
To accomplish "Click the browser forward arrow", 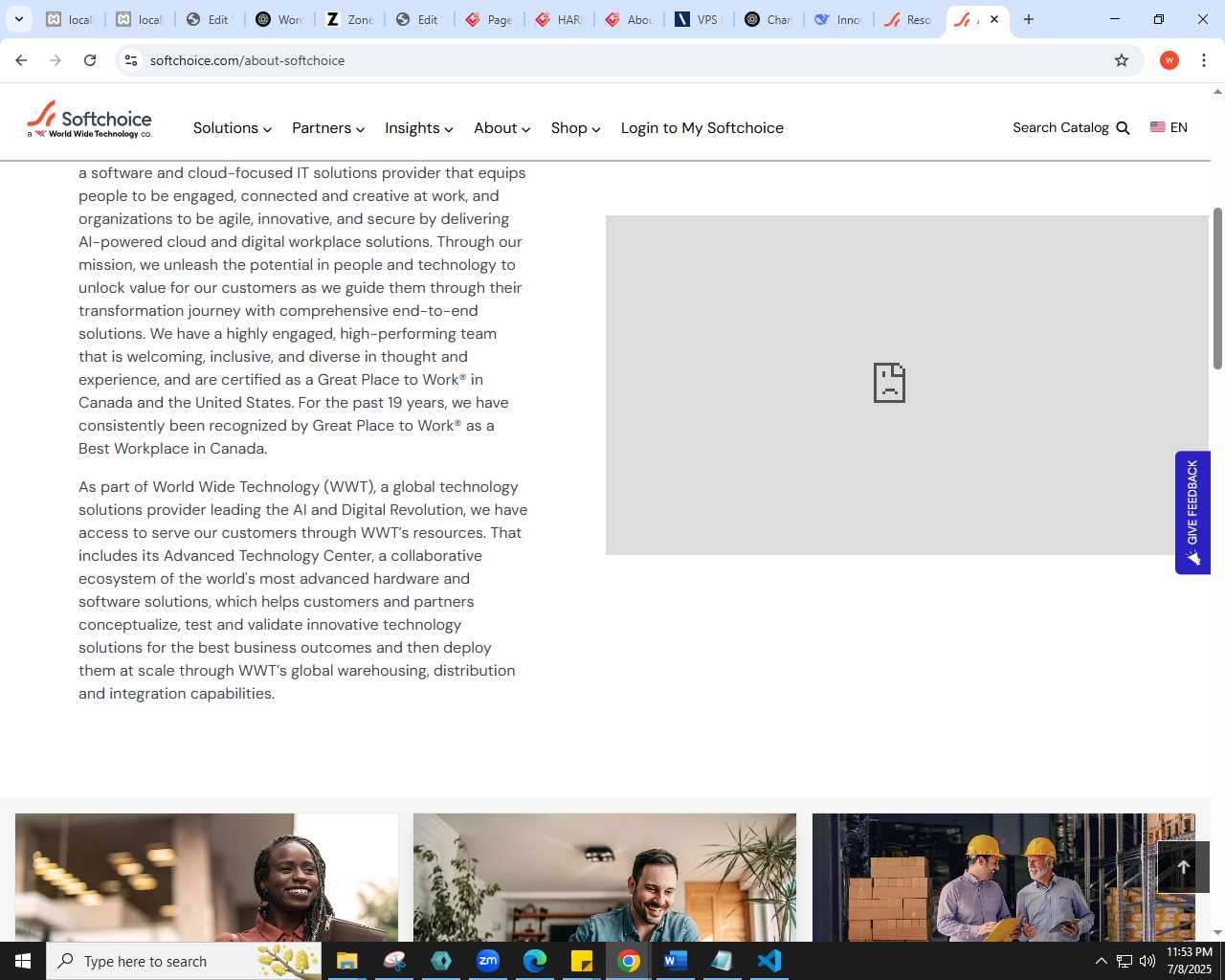I will pos(56,60).
